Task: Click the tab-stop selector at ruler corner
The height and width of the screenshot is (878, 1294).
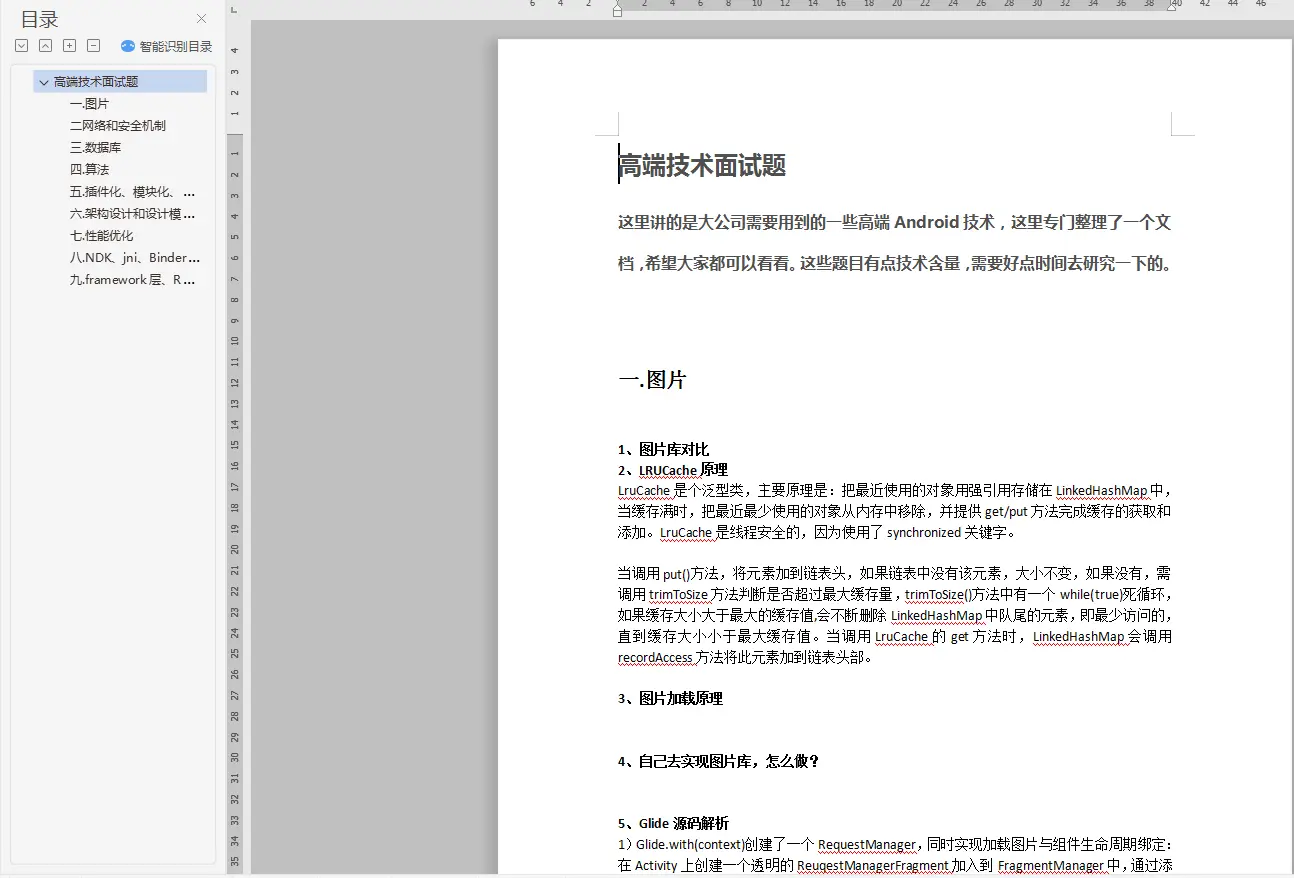Action: coord(233,8)
